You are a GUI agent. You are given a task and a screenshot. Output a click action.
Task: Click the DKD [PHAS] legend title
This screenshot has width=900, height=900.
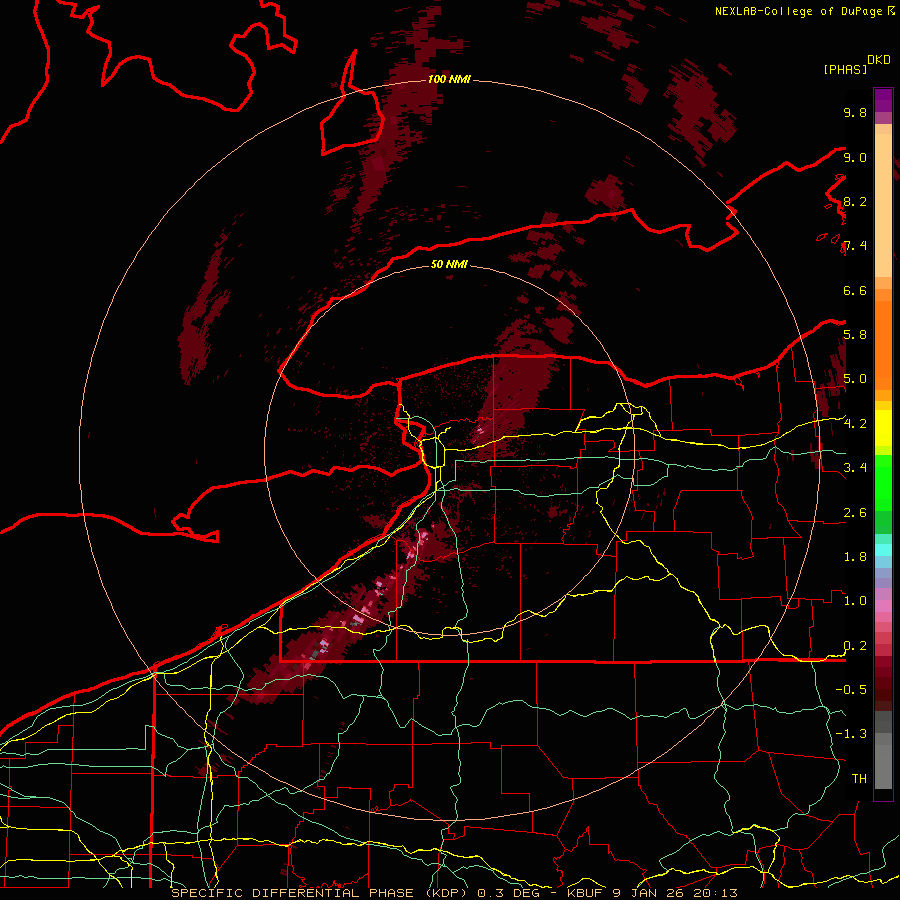pyautogui.click(x=856, y=65)
